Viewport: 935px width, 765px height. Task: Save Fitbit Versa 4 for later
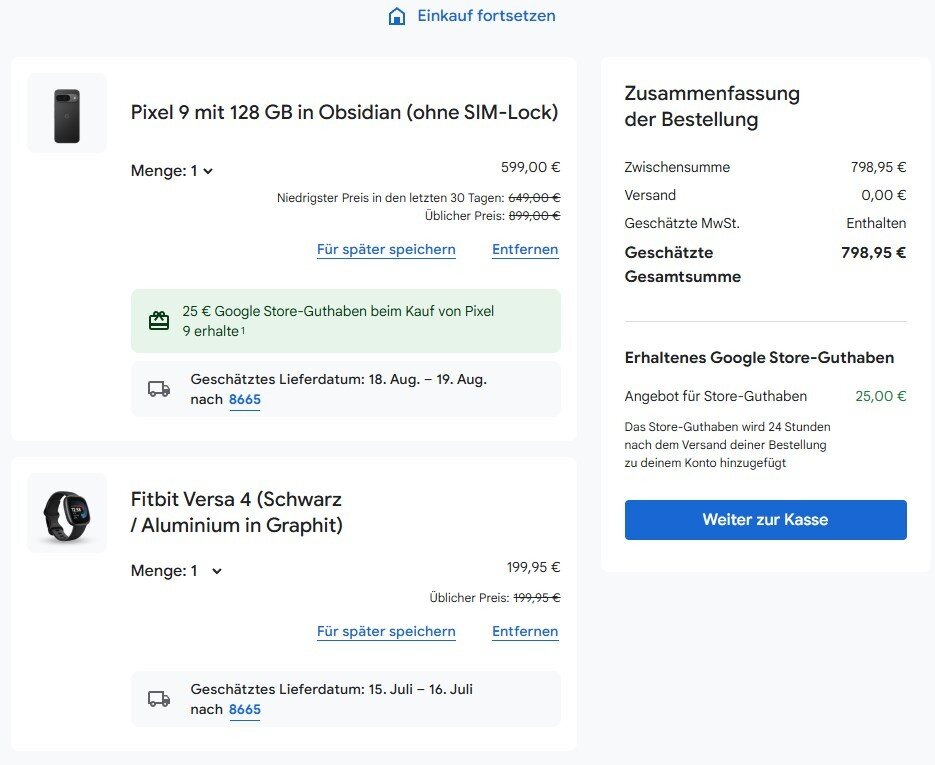386,632
